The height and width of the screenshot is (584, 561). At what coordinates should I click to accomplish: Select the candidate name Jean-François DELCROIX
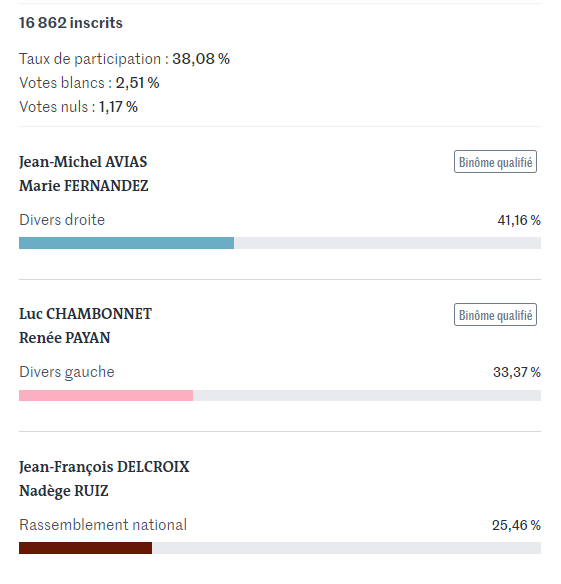104,467
